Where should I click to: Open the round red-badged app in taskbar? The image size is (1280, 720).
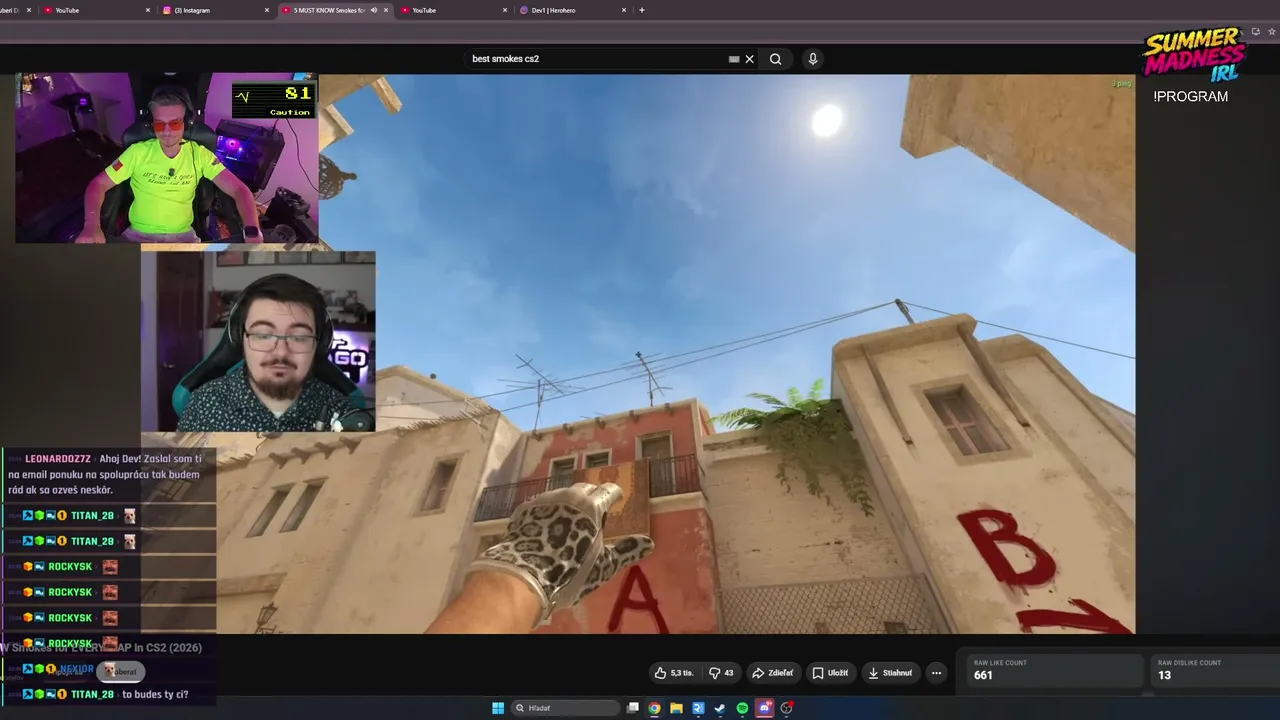coord(787,708)
